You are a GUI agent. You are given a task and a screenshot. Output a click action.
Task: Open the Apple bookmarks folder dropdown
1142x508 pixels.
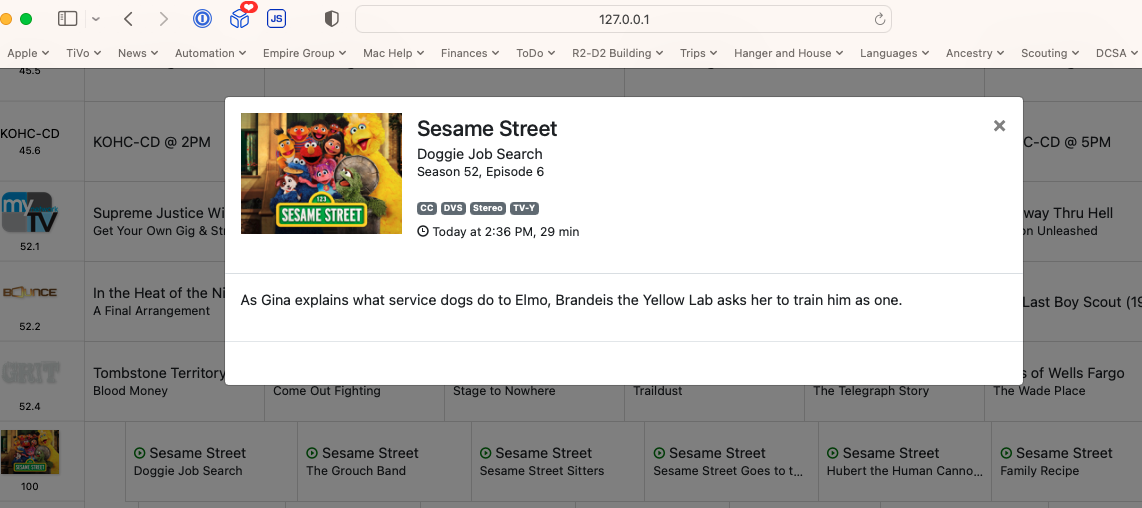[x=29, y=53]
